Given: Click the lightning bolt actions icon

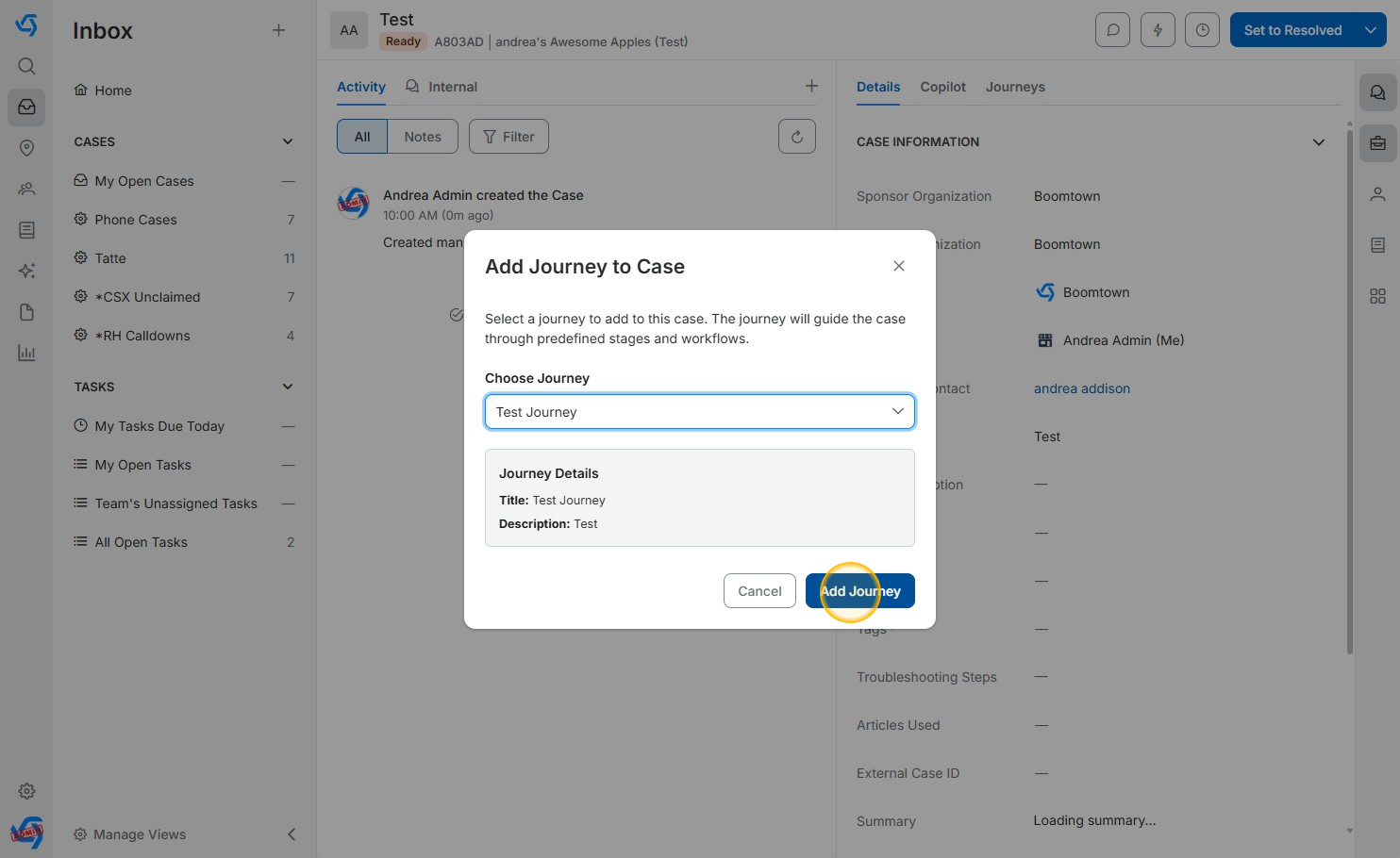Looking at the screenshot, I should 1158,30.
